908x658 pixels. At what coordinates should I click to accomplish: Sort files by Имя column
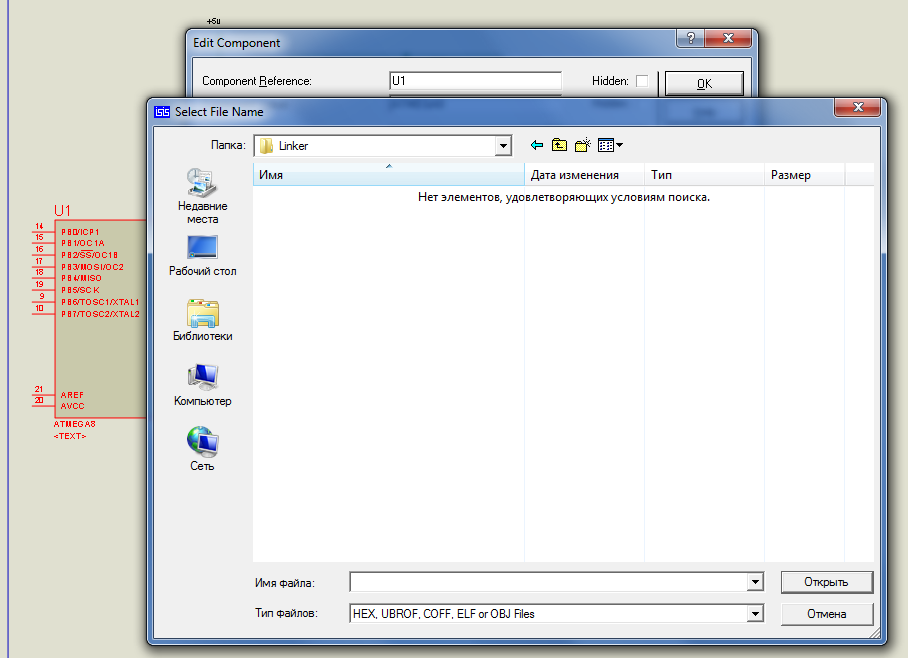click(388, 175)
